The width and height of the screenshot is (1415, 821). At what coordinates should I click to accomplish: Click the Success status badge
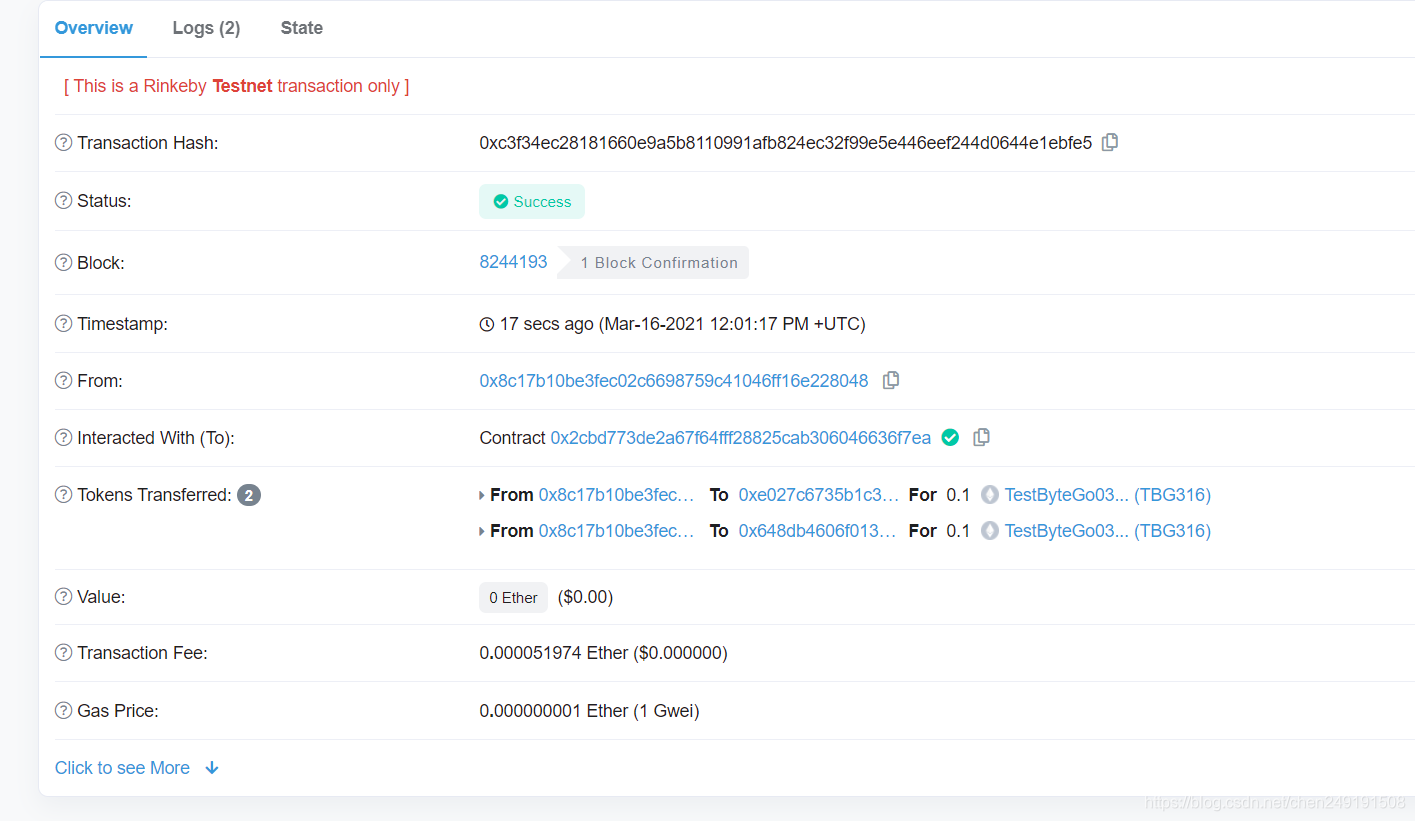[532, 202]
